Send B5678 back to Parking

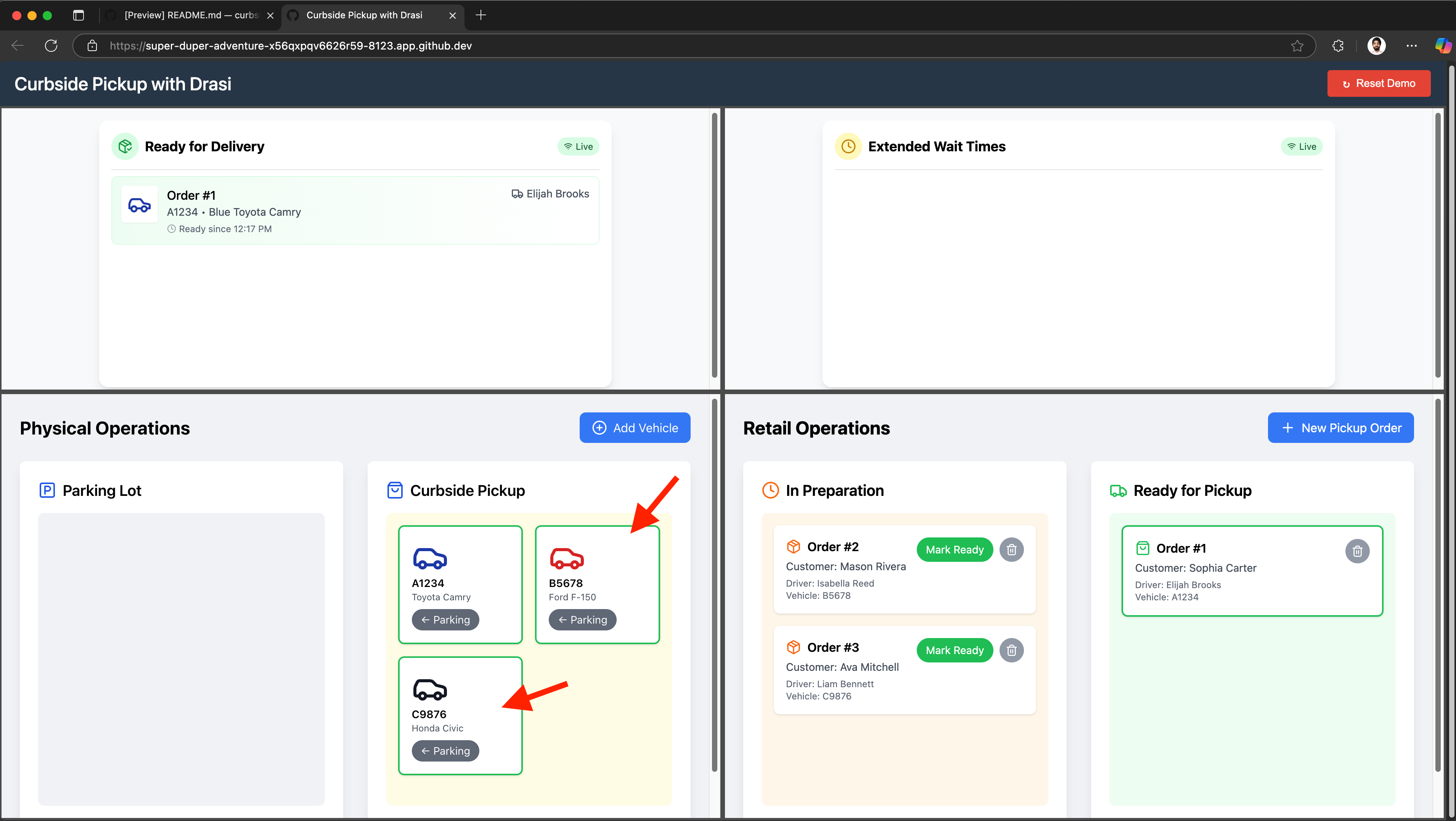pyautogui.click(x=582, y=619)
